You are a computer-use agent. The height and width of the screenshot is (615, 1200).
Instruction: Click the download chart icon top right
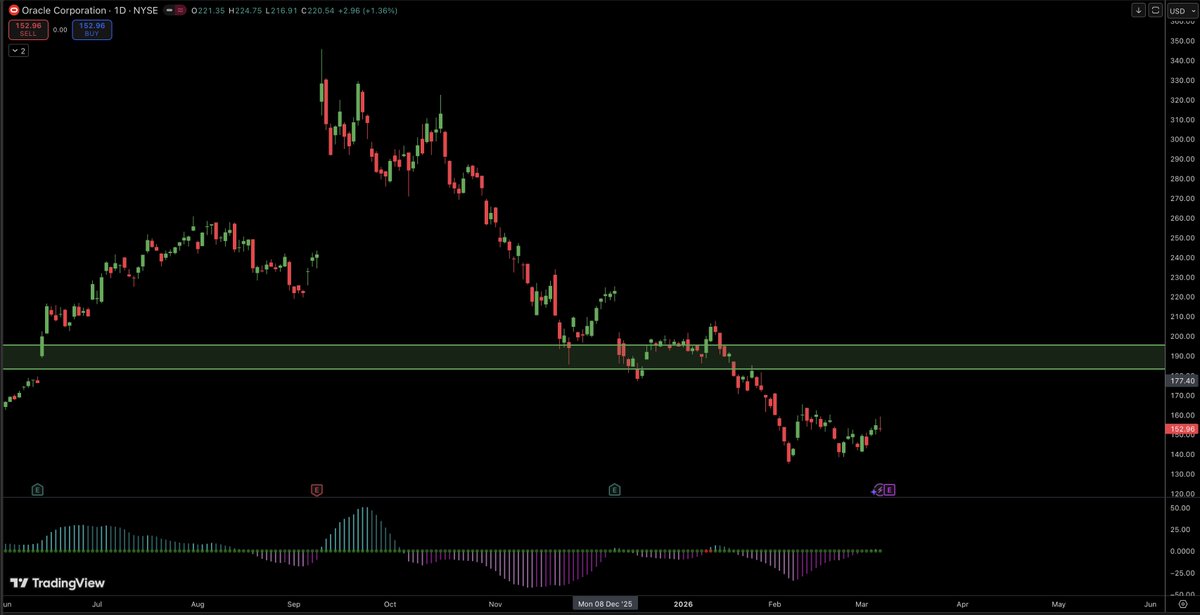click(x=1138, y=10)
